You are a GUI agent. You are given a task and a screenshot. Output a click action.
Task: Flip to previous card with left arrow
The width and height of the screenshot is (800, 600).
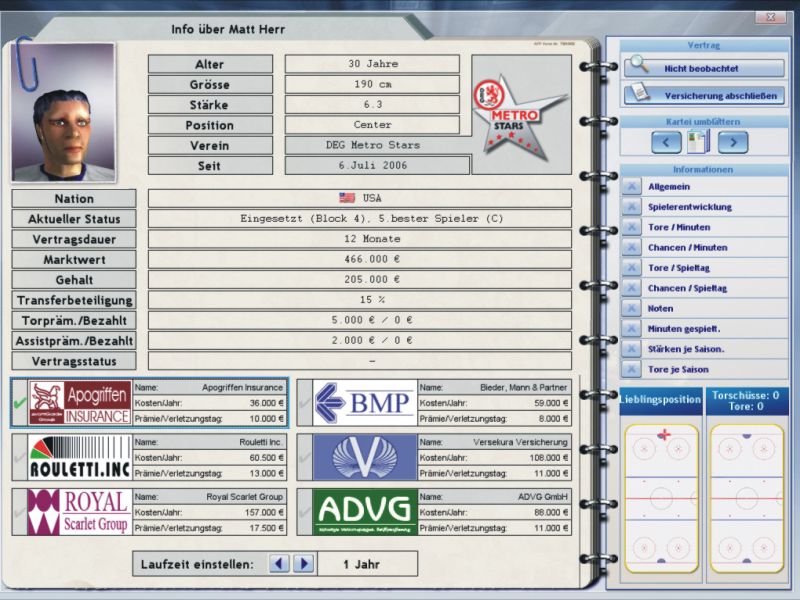pyautogui.click(x=666, y=142)
